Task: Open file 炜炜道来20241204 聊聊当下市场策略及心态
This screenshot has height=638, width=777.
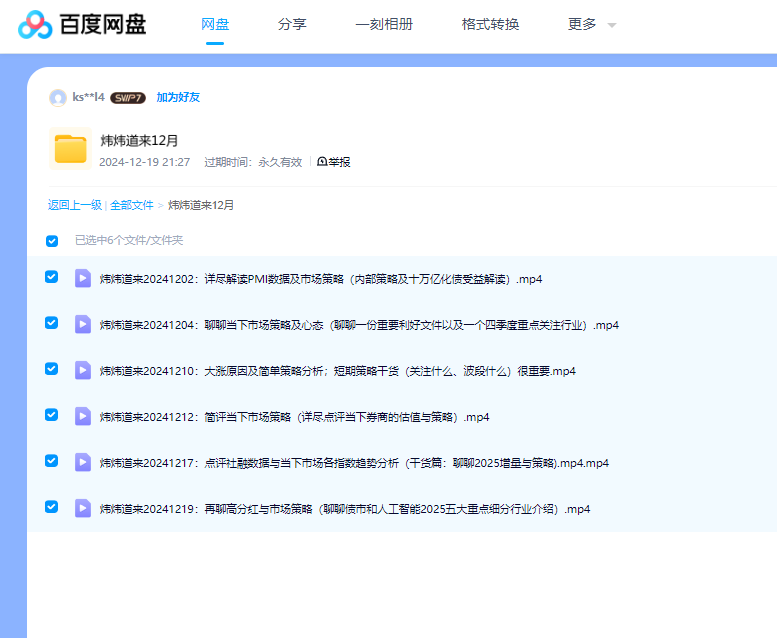Action: point(359,325)
